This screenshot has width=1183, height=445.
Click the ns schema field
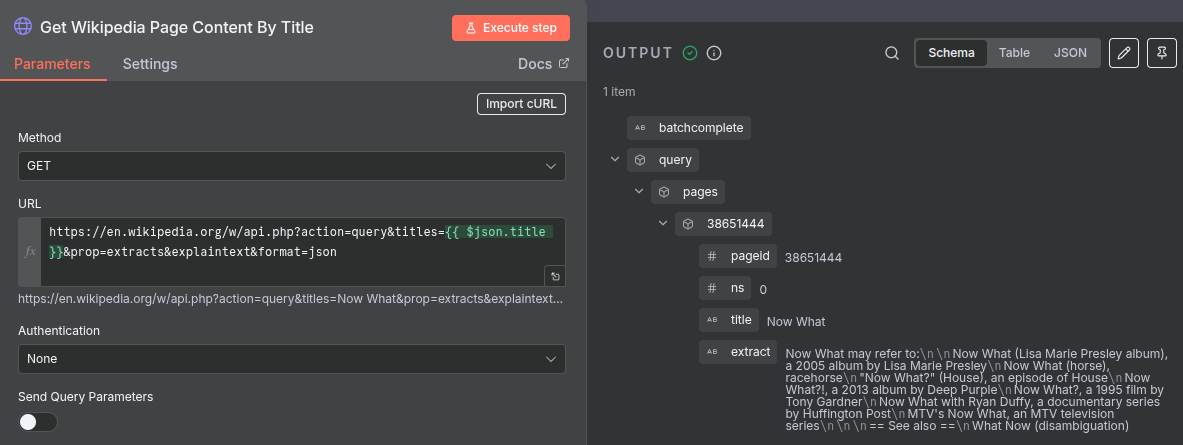coord(725,287)
